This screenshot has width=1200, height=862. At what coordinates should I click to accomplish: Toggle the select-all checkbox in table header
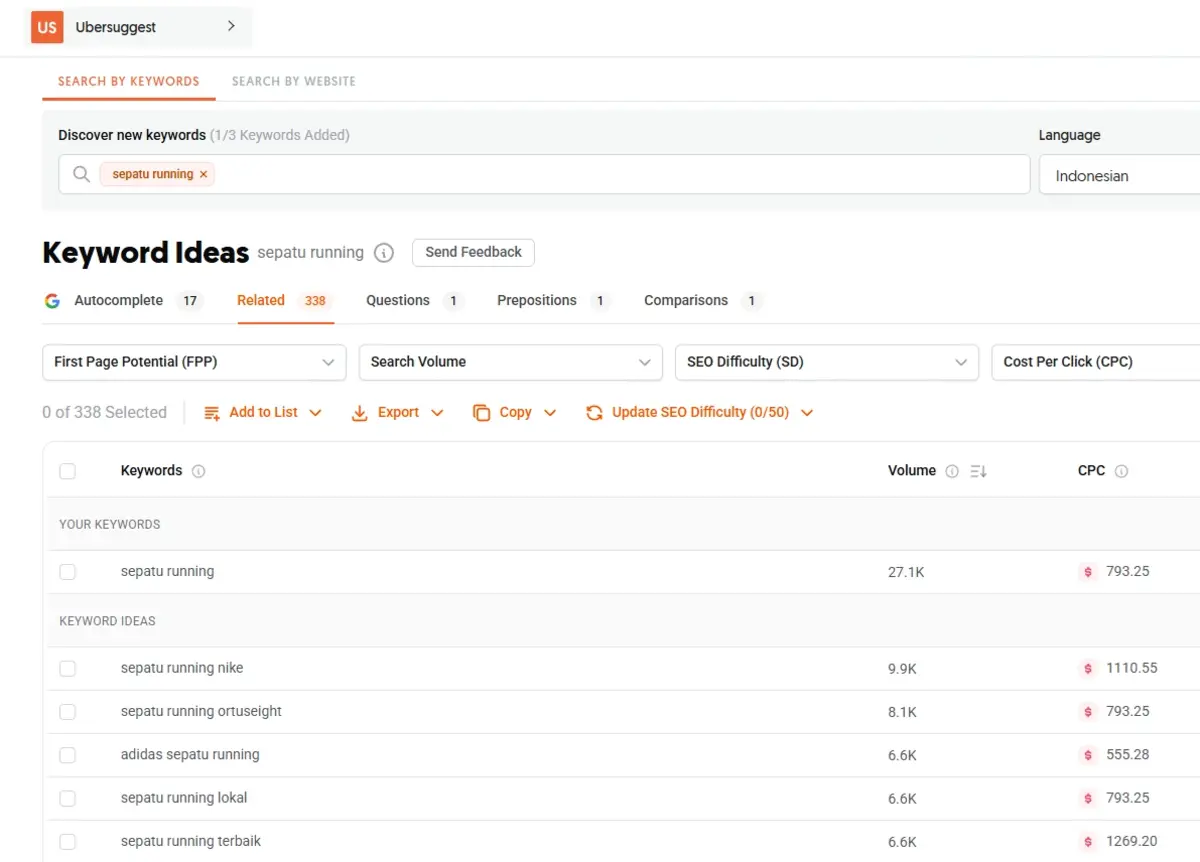(x=67, y=471)
